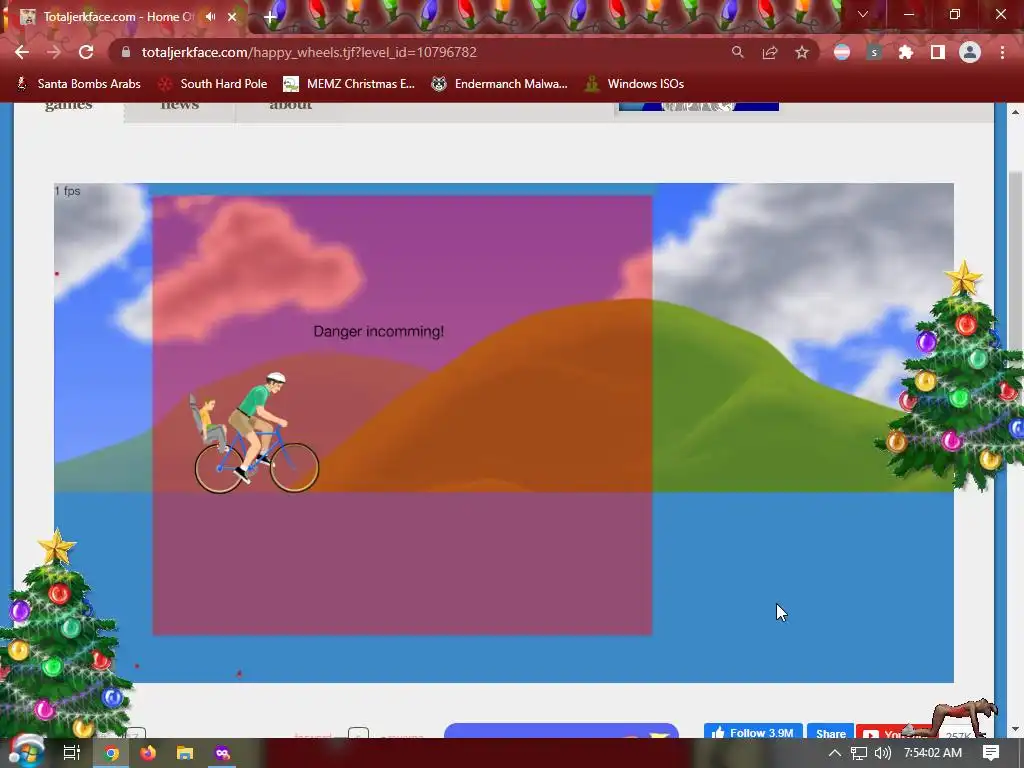Switch to Chrome on taskbar

point(112,753)
